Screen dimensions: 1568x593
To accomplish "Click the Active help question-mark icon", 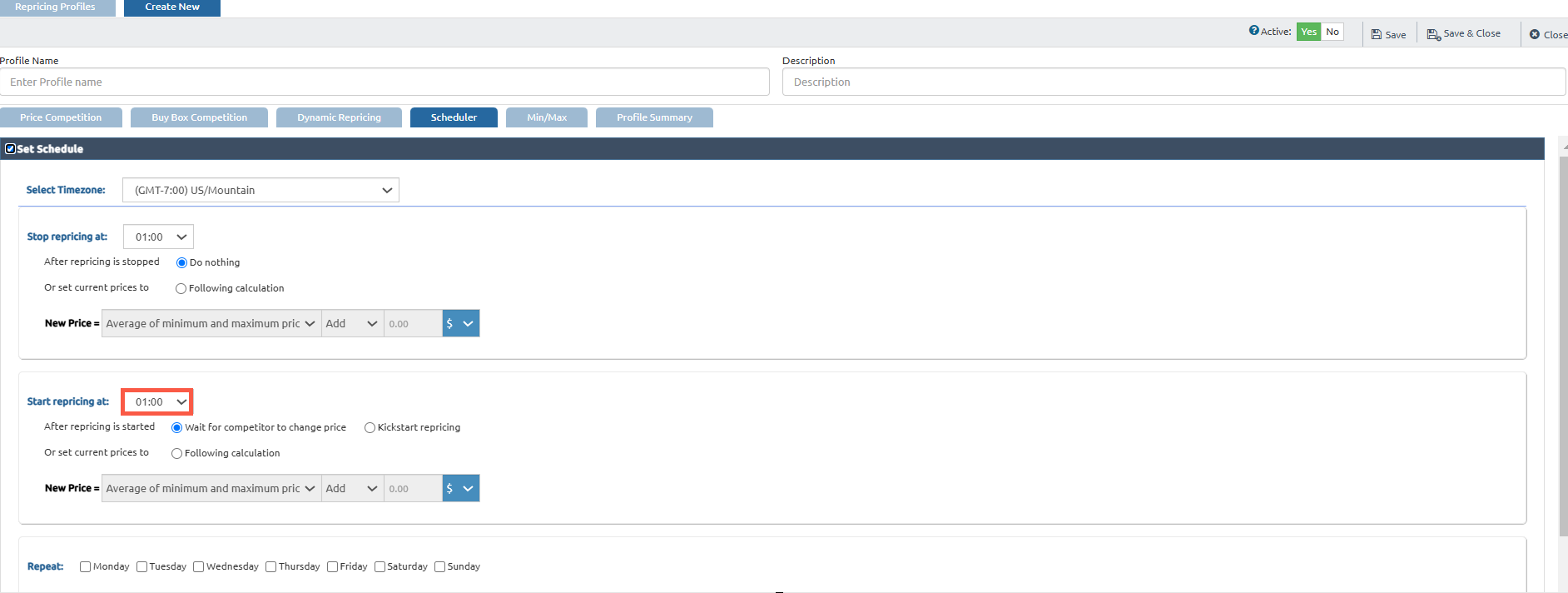I will [1253, 31].
